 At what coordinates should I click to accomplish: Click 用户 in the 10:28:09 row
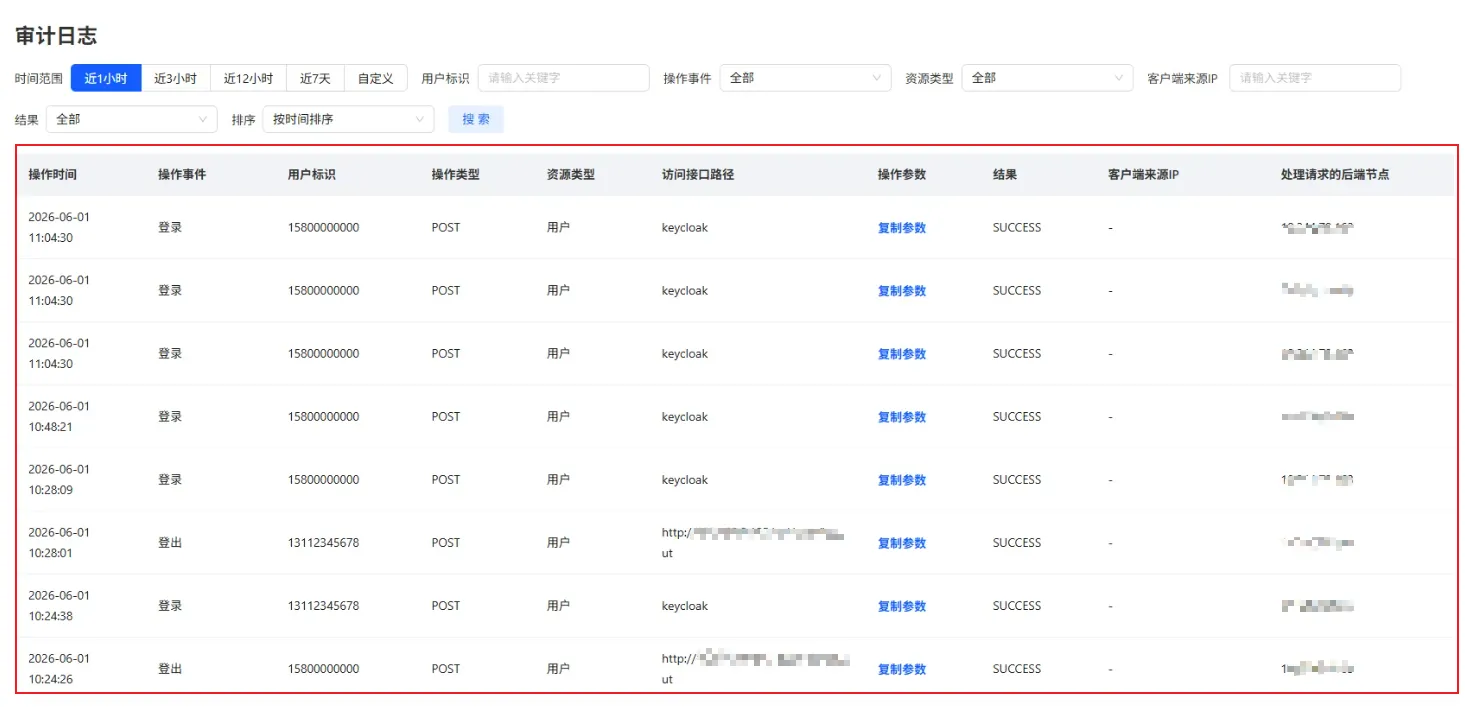pyautogui.click(x=559, y=480)
